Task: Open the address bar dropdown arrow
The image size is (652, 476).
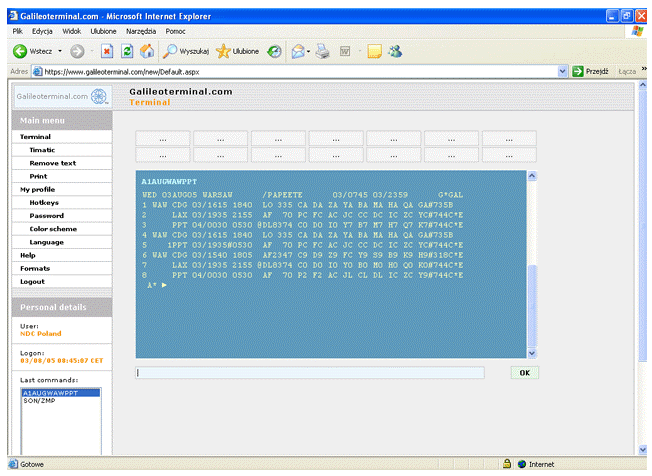Action: (562, 72)
